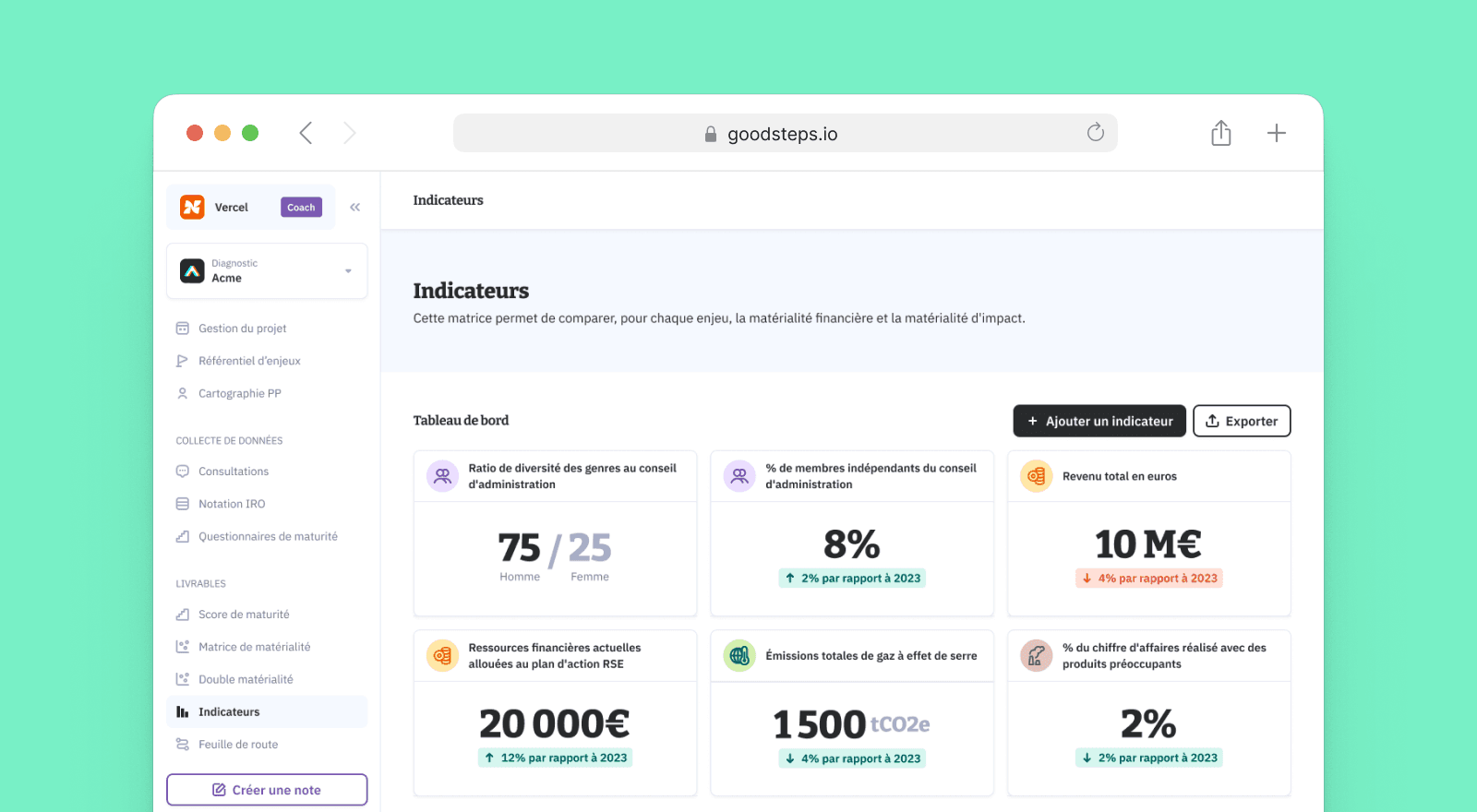Click the Score de maturité icon
The width and height of the screenshot is (1477, 812).
point(183,615)
